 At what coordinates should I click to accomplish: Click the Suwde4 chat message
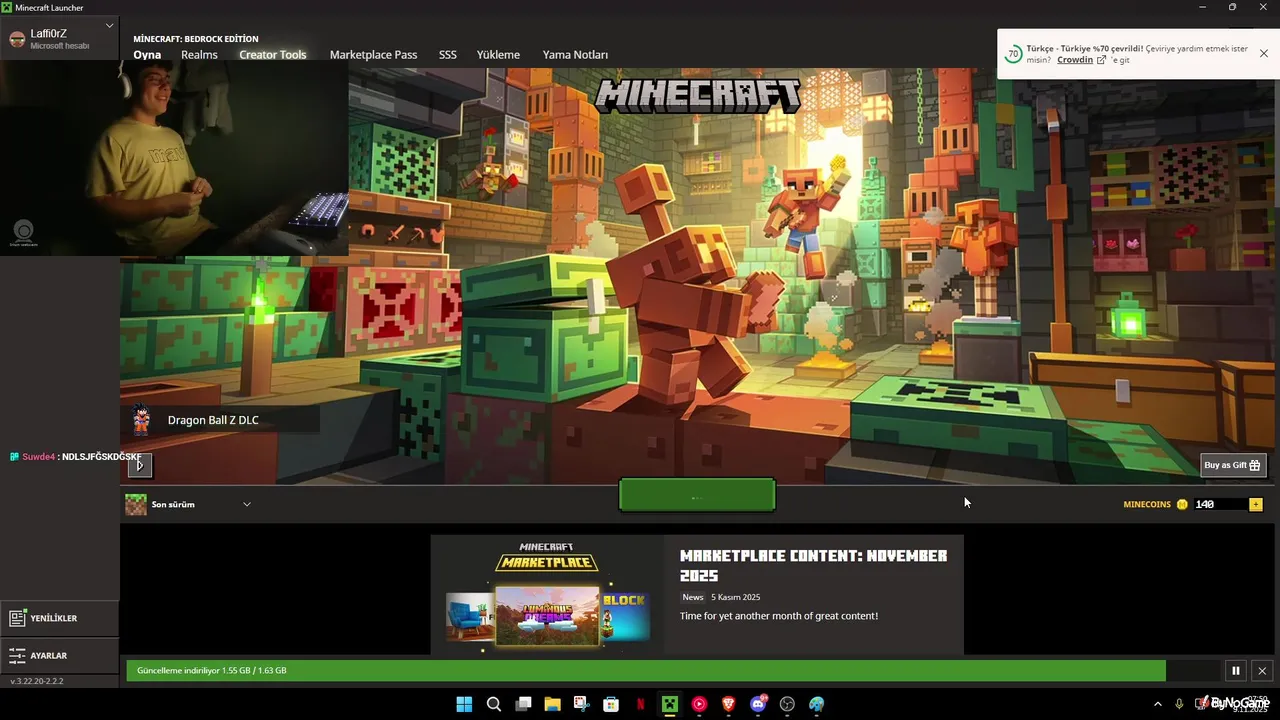(75, 457)
